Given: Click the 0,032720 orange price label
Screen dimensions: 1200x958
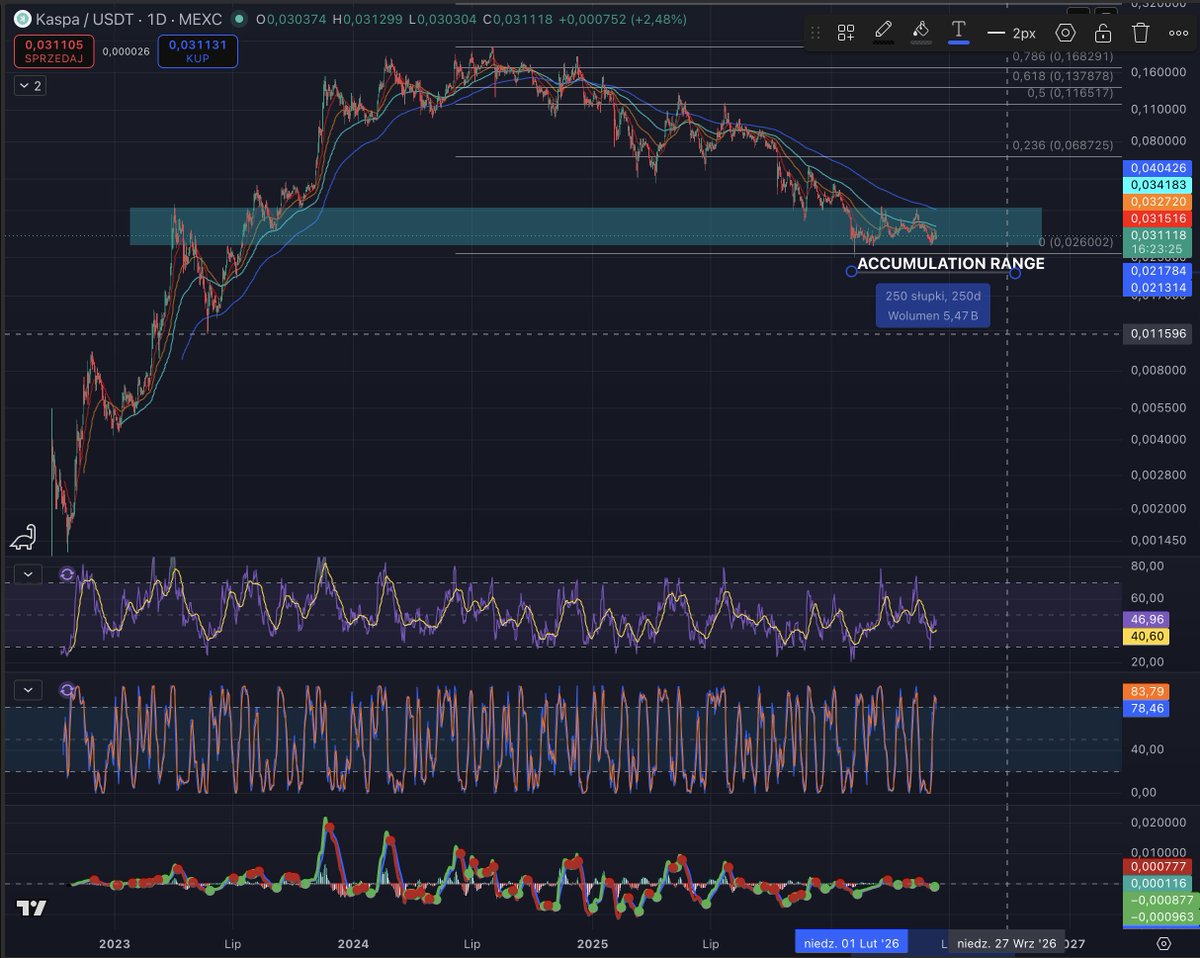Looking at the screenshot, I should click(x=1160, y=201).
